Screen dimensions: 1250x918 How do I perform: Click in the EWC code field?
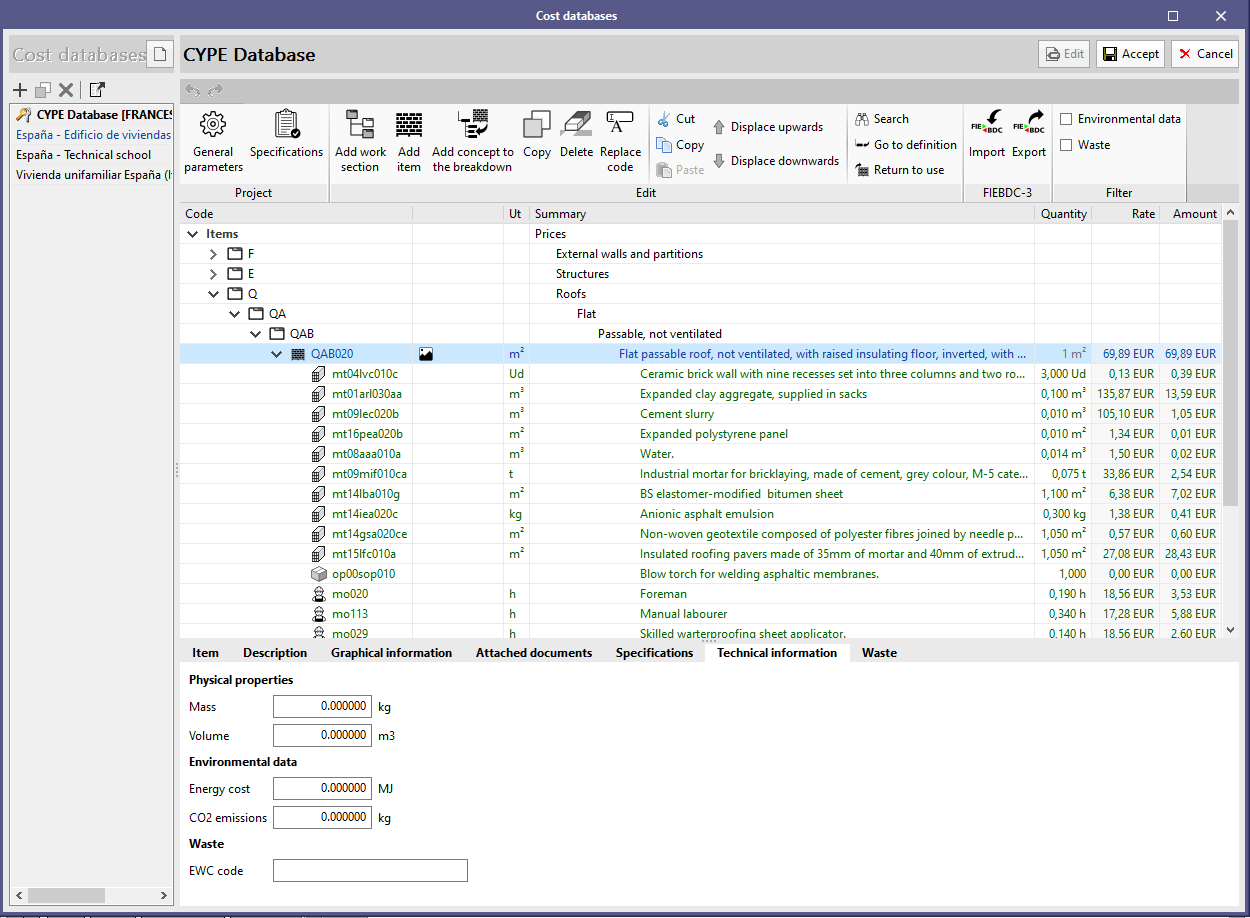(370, 871)
